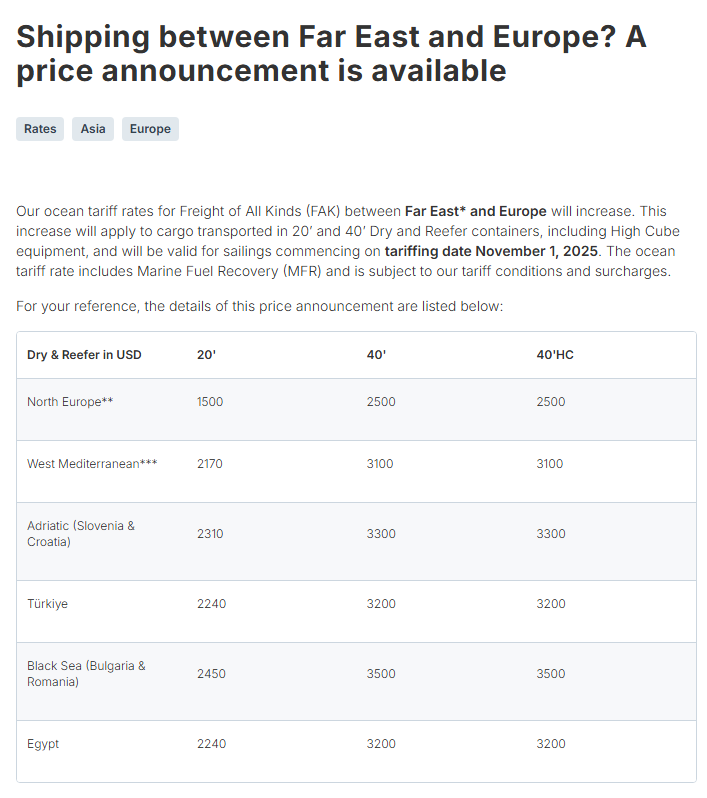Click the 40' column header

point(376,355)
